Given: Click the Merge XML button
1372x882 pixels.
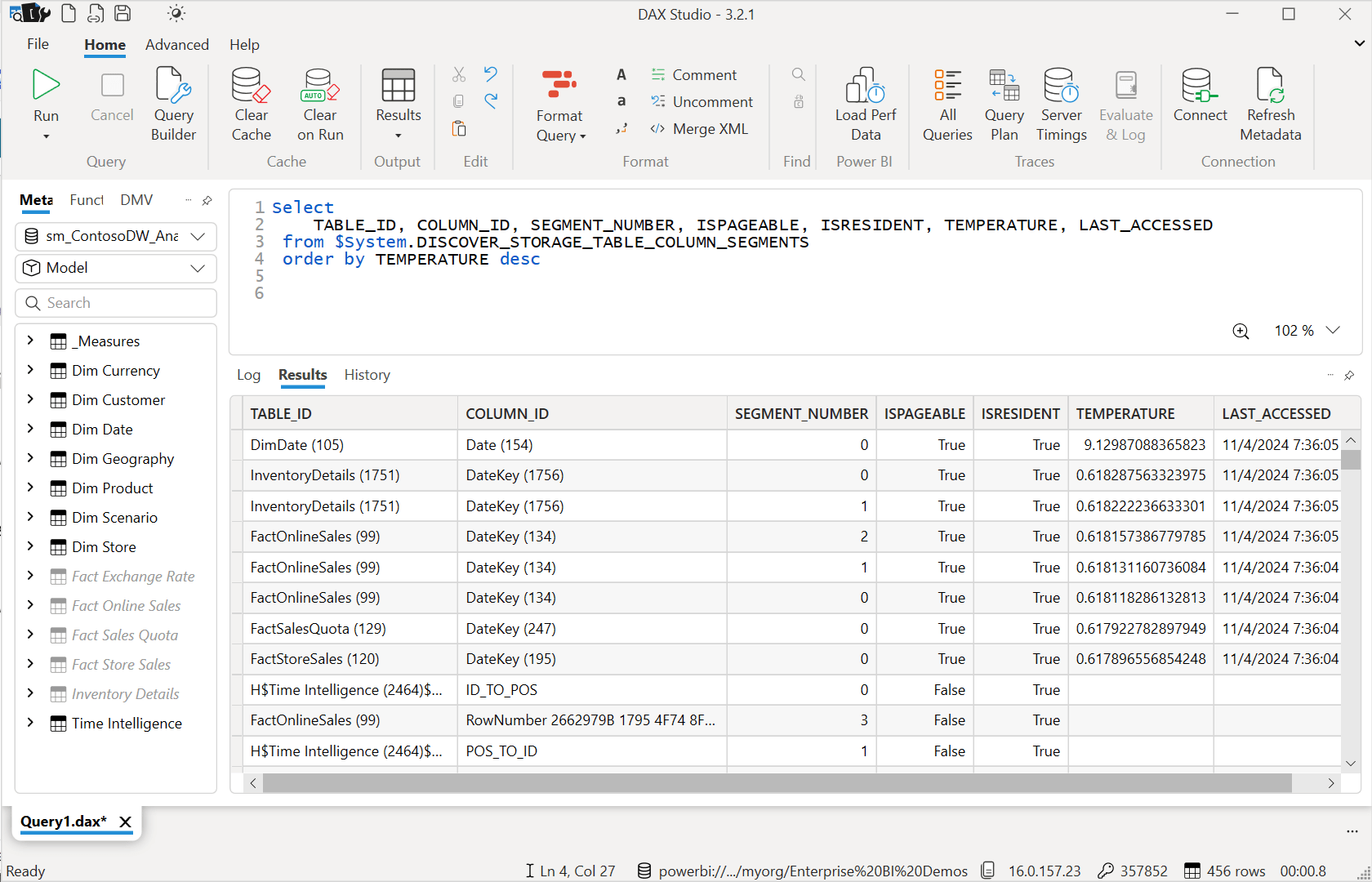Looking at the screenshot, I should point(699,129).
